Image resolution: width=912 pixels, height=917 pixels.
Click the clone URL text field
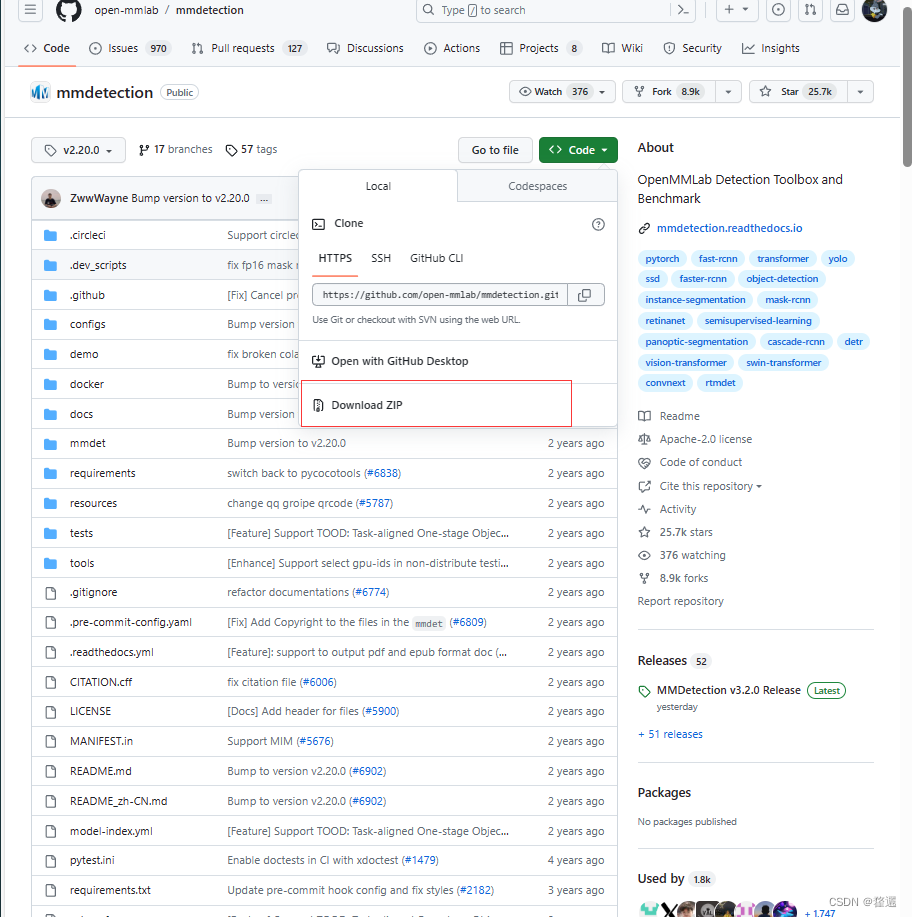pyautogui.click(x=440, y=295)
